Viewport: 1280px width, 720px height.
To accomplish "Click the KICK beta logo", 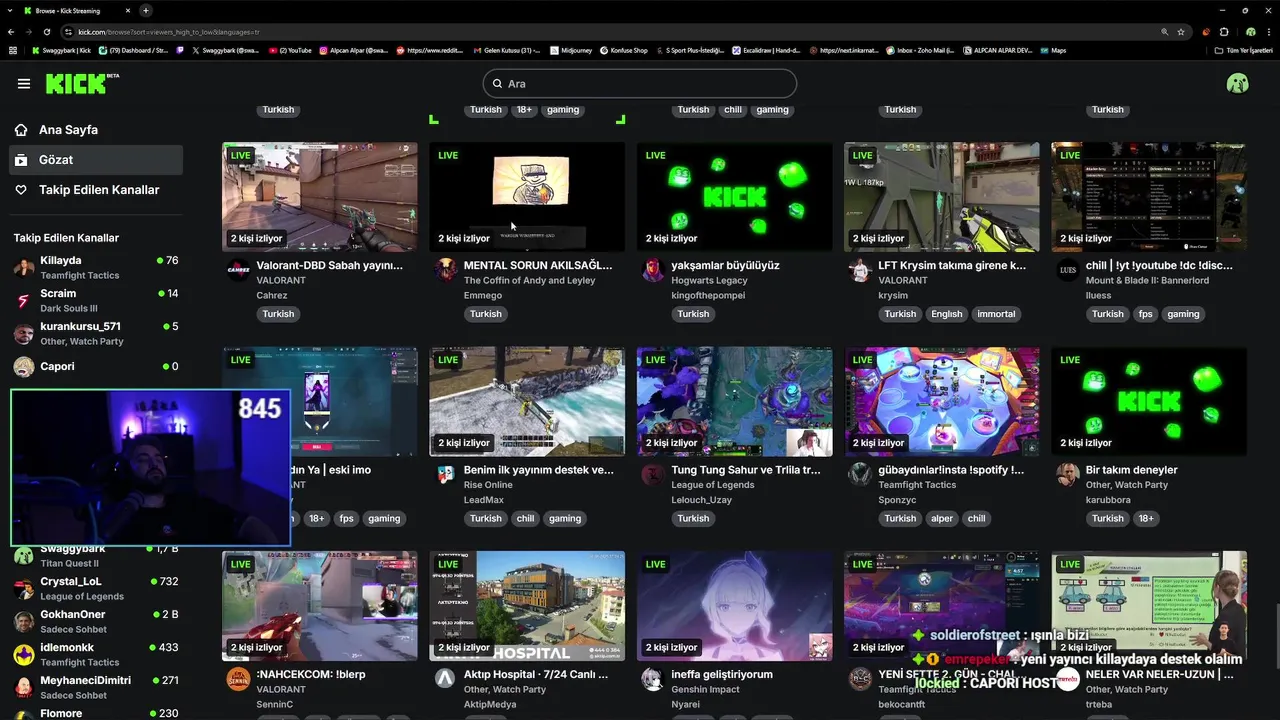I will [82, 83].
